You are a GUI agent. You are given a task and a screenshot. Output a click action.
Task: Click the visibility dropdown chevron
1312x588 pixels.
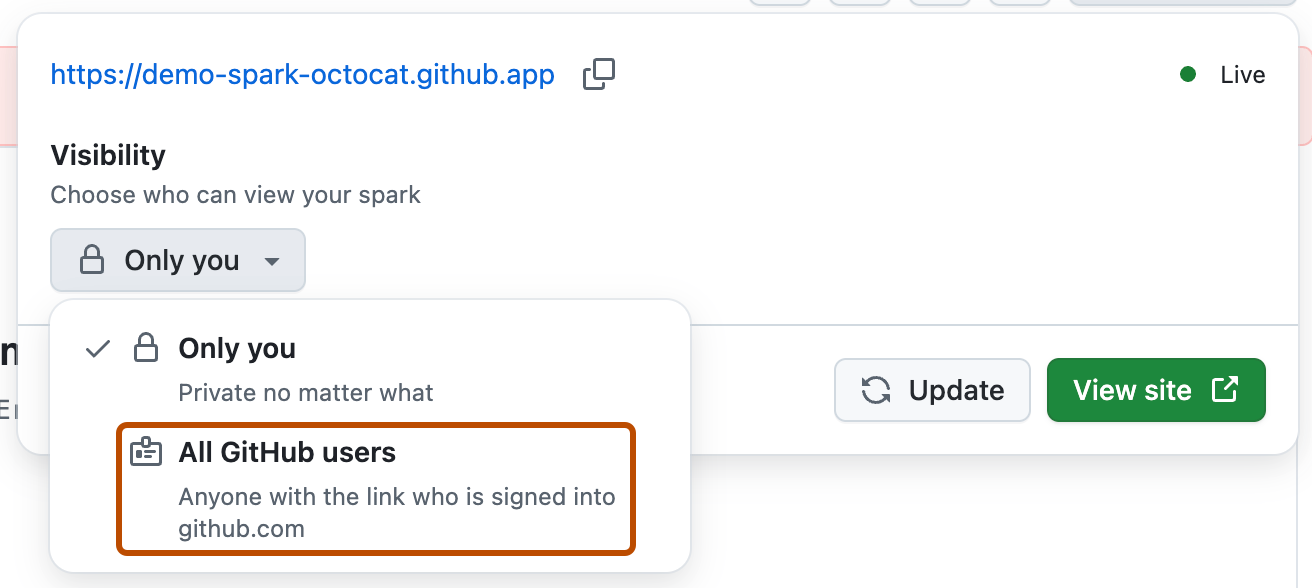tap(271, 260)
